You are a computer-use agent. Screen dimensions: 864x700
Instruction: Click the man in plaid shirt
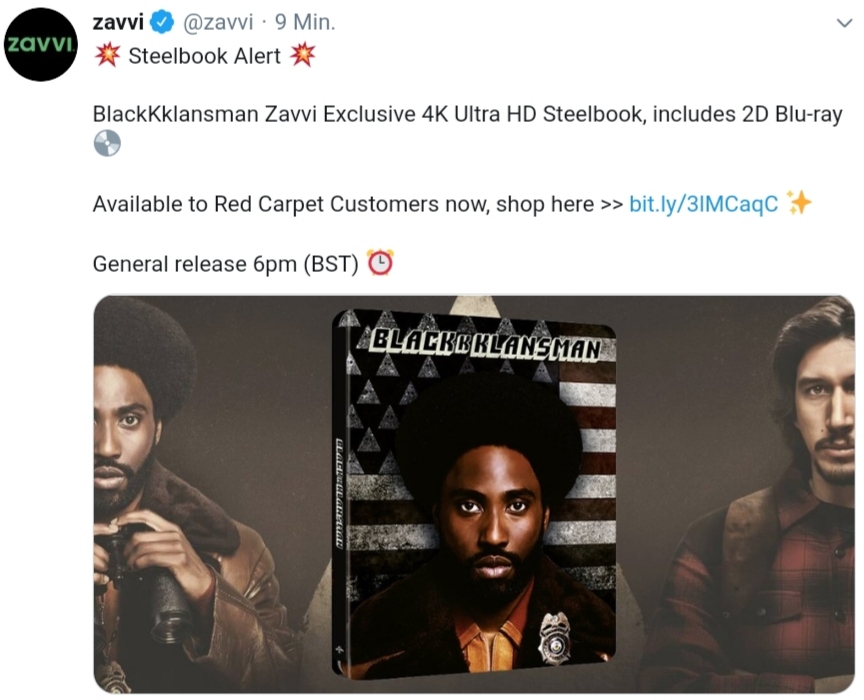pos(771,496)
